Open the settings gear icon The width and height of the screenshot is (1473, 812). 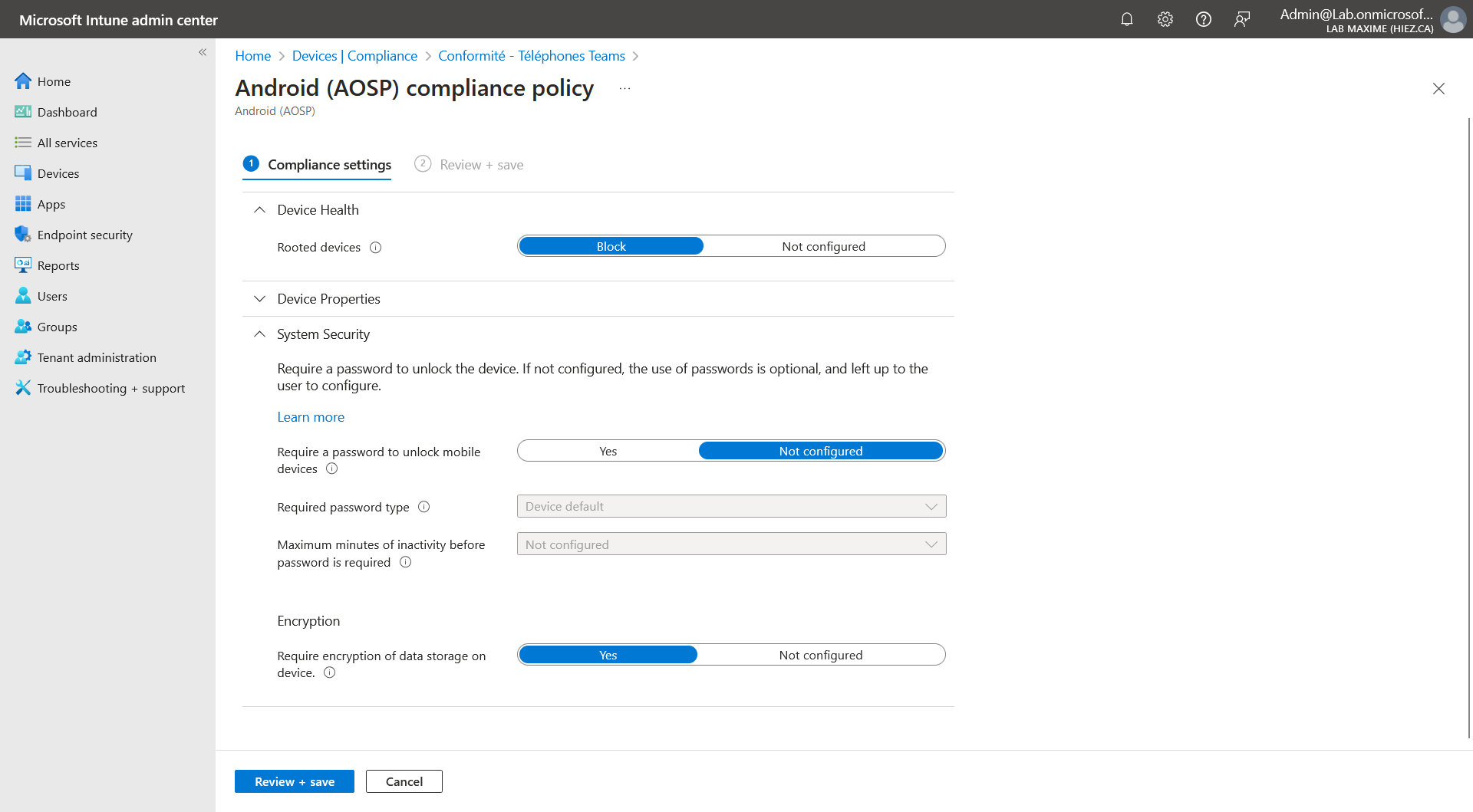coord(1165,19)
